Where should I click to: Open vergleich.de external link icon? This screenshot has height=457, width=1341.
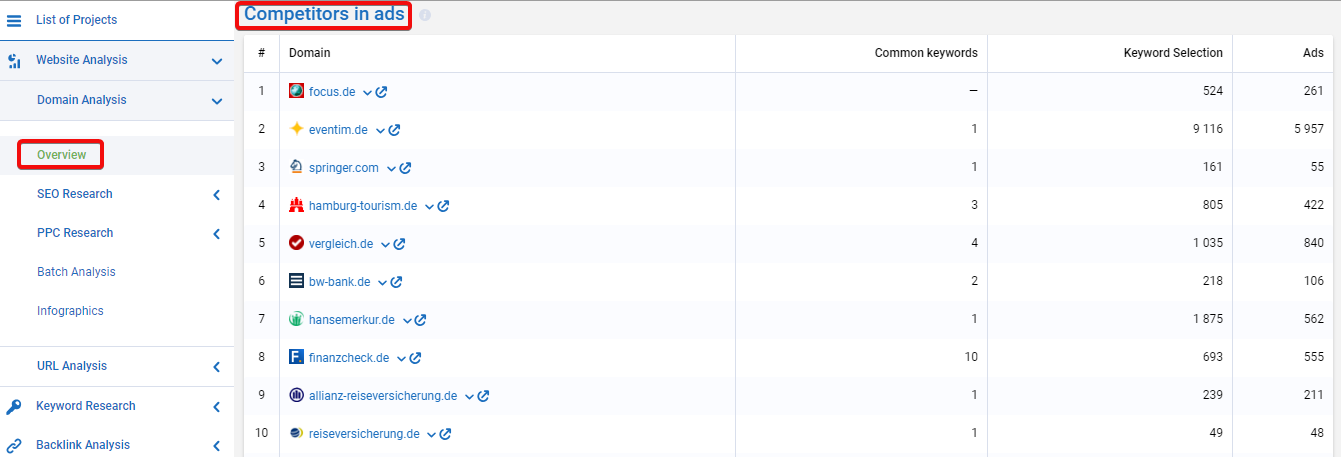[399, 244]
